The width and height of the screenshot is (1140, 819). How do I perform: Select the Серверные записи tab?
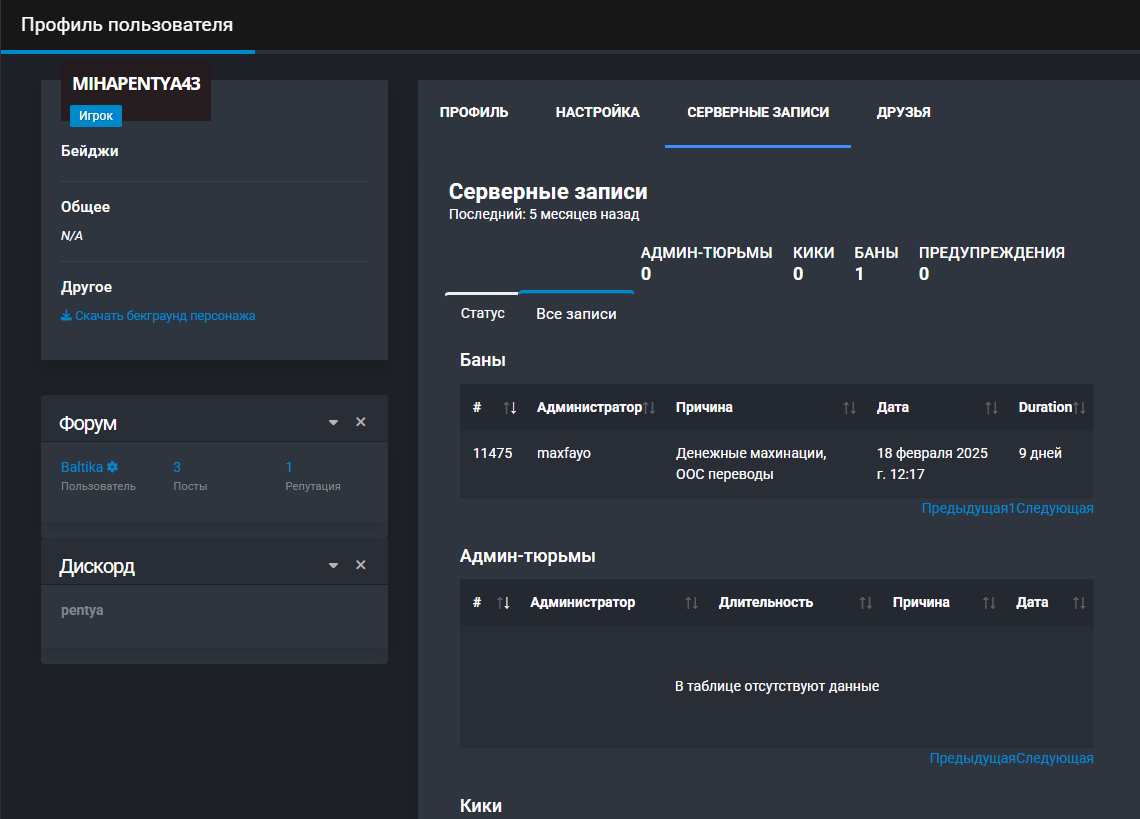pyautogui.click(x=758, y=112)
